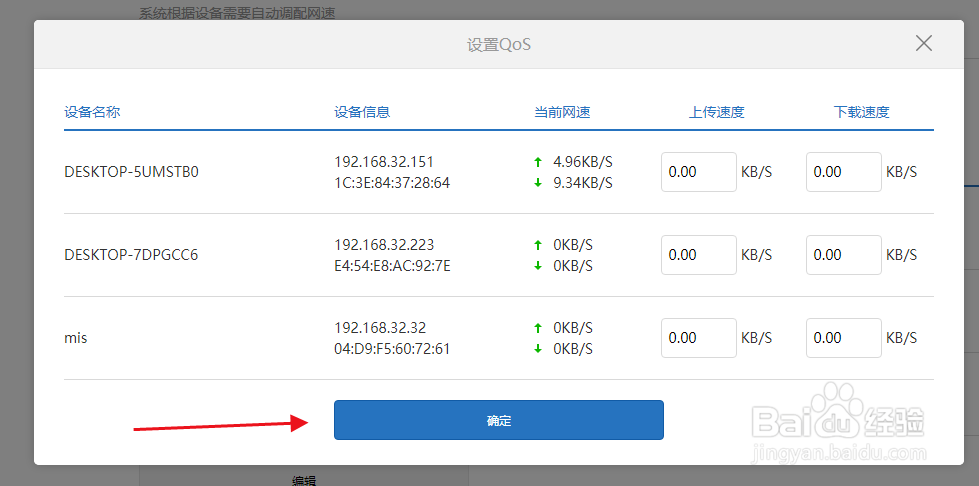Click upload arrow icon for DESKTOP-5UMSTB0
This screenshot has width=979, height=486.
[x=538, y=162]
